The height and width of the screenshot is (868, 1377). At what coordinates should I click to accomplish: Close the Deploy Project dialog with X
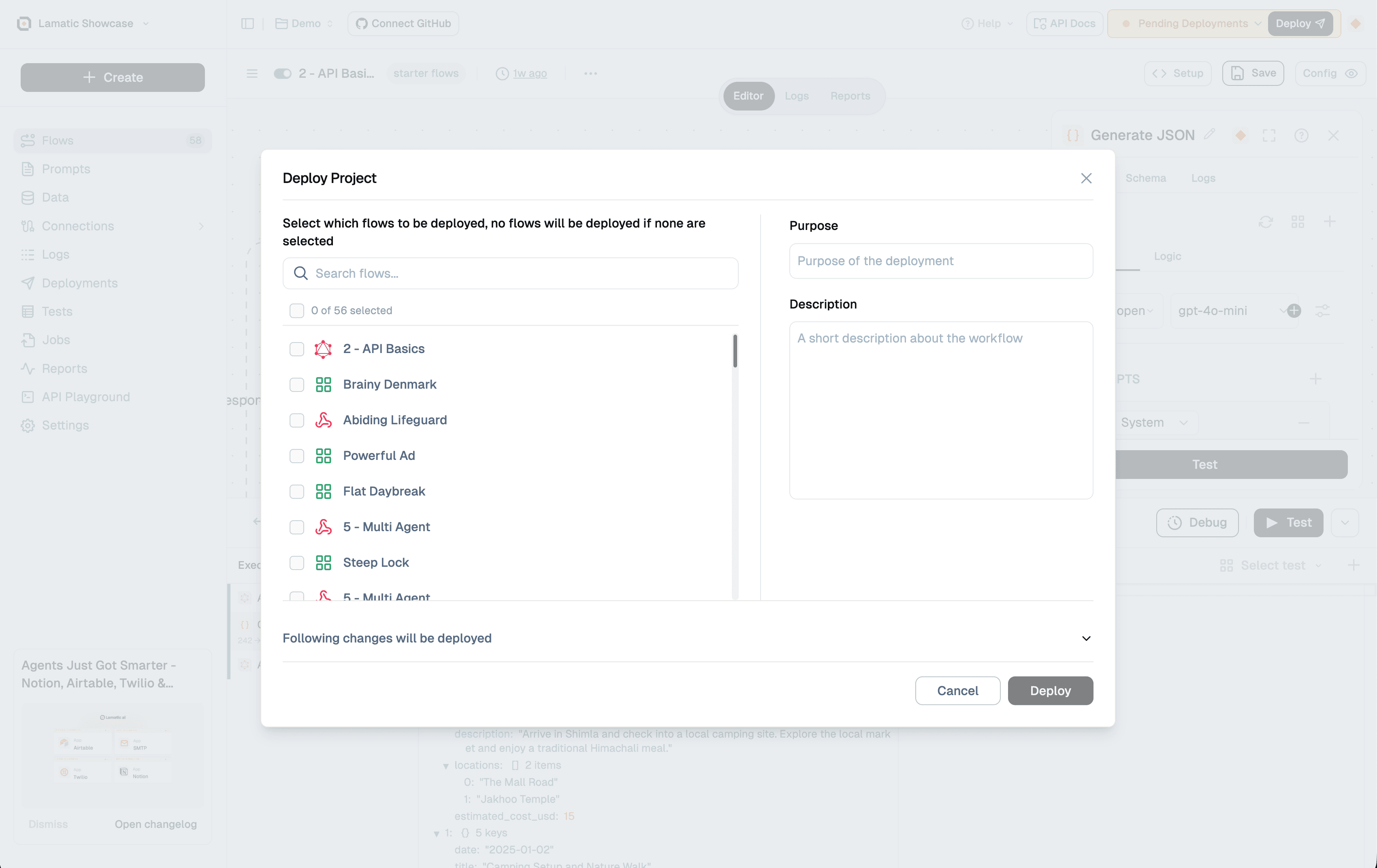(x=1086, y=178)
